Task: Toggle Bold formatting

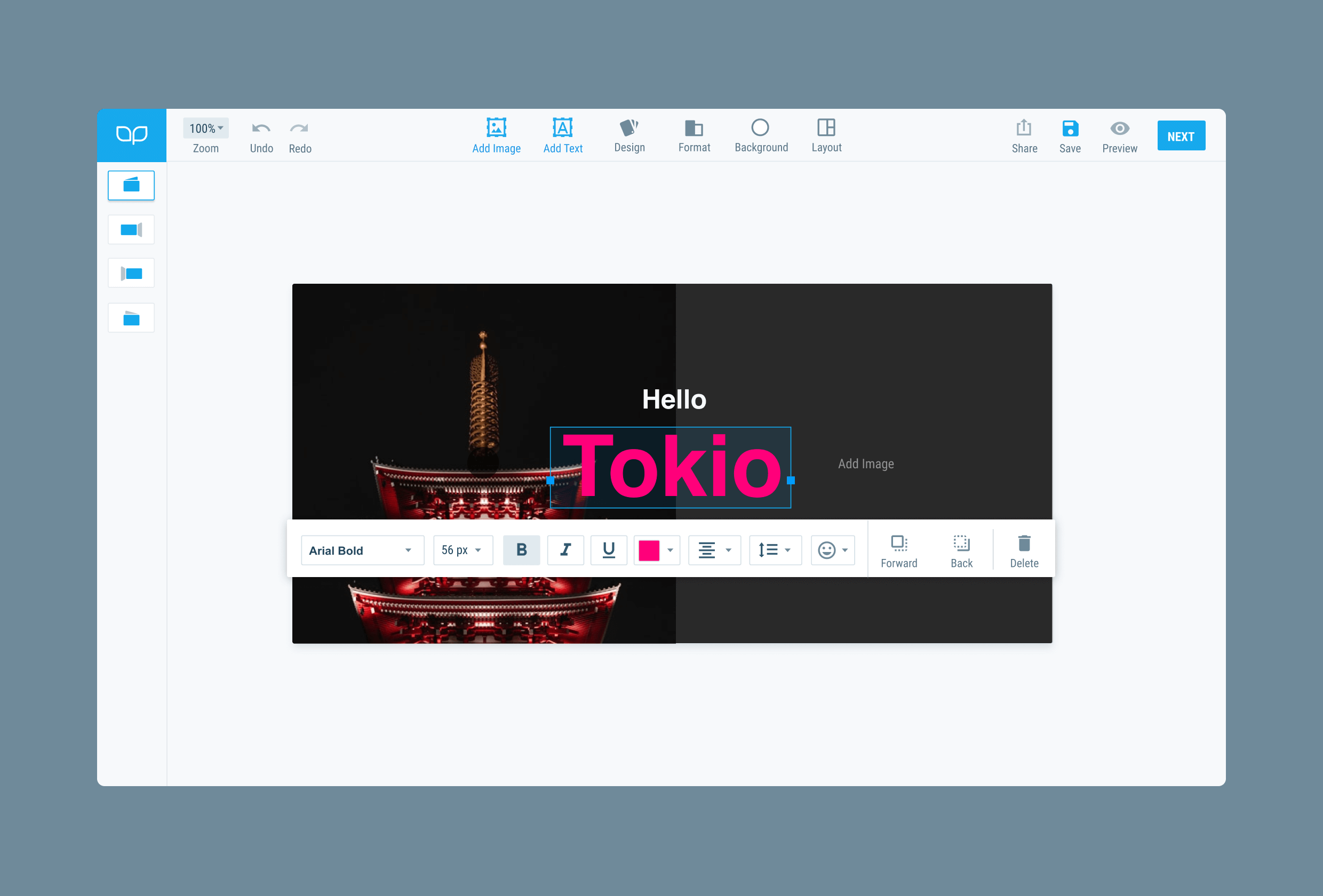Action: pyautogui.click(x=521, y=549)
